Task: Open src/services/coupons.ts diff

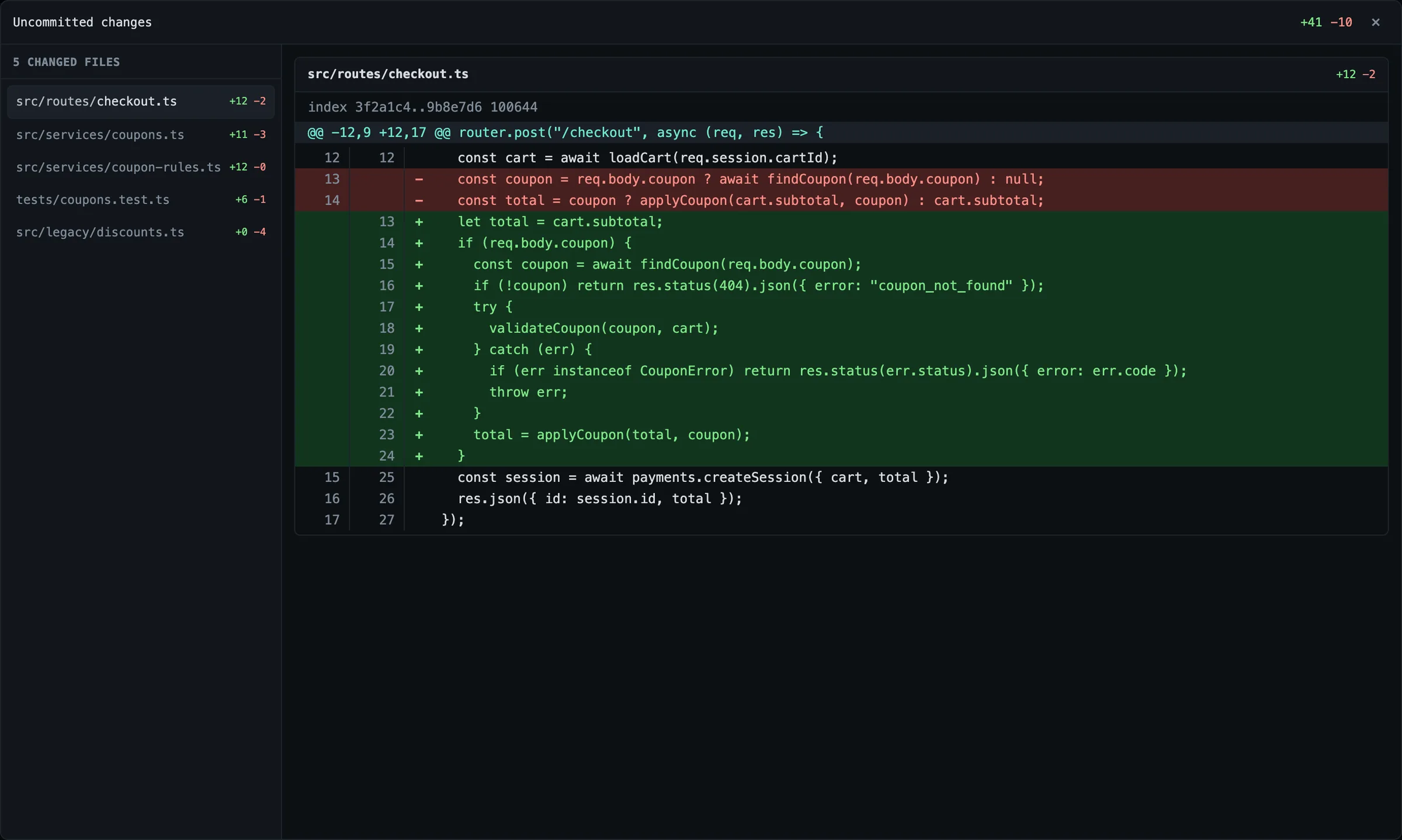Action: coord(141,135)
